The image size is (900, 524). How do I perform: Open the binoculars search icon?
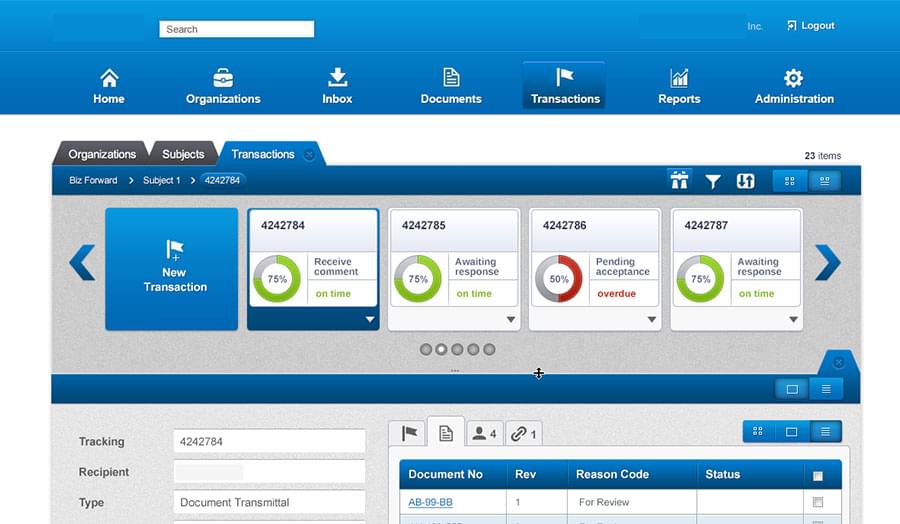point(680,180)
